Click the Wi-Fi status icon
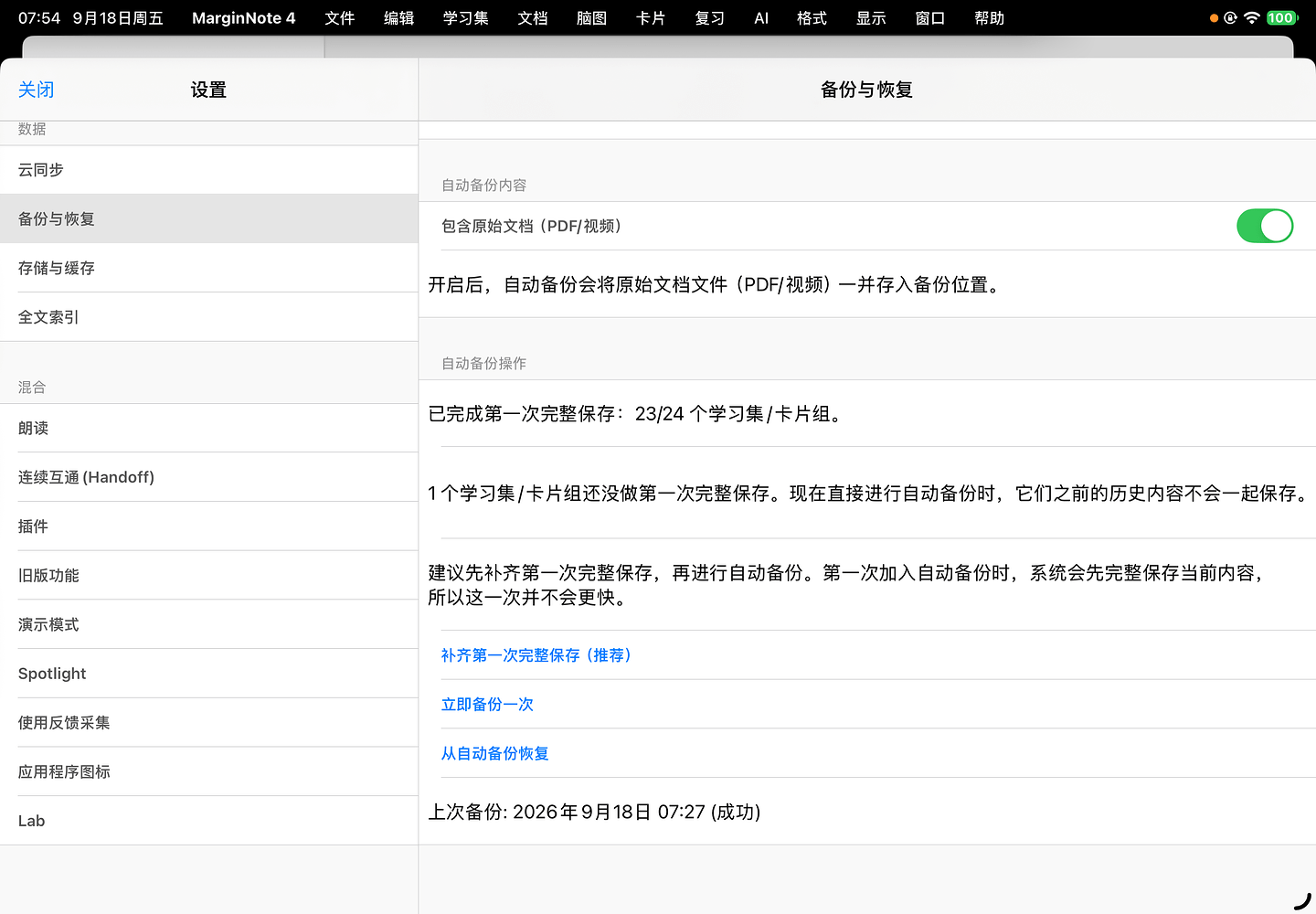The image size is (1316, 914). click(x=1252, y=17)
